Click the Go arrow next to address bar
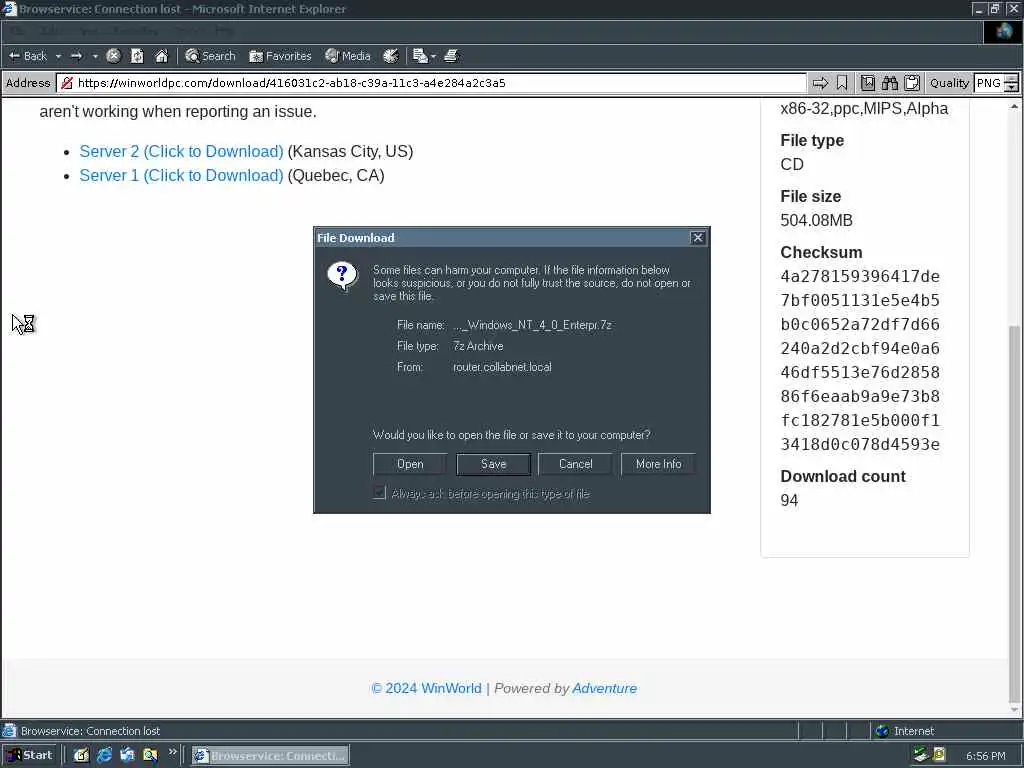This screenshot has height=768, width=1024. 820,83
